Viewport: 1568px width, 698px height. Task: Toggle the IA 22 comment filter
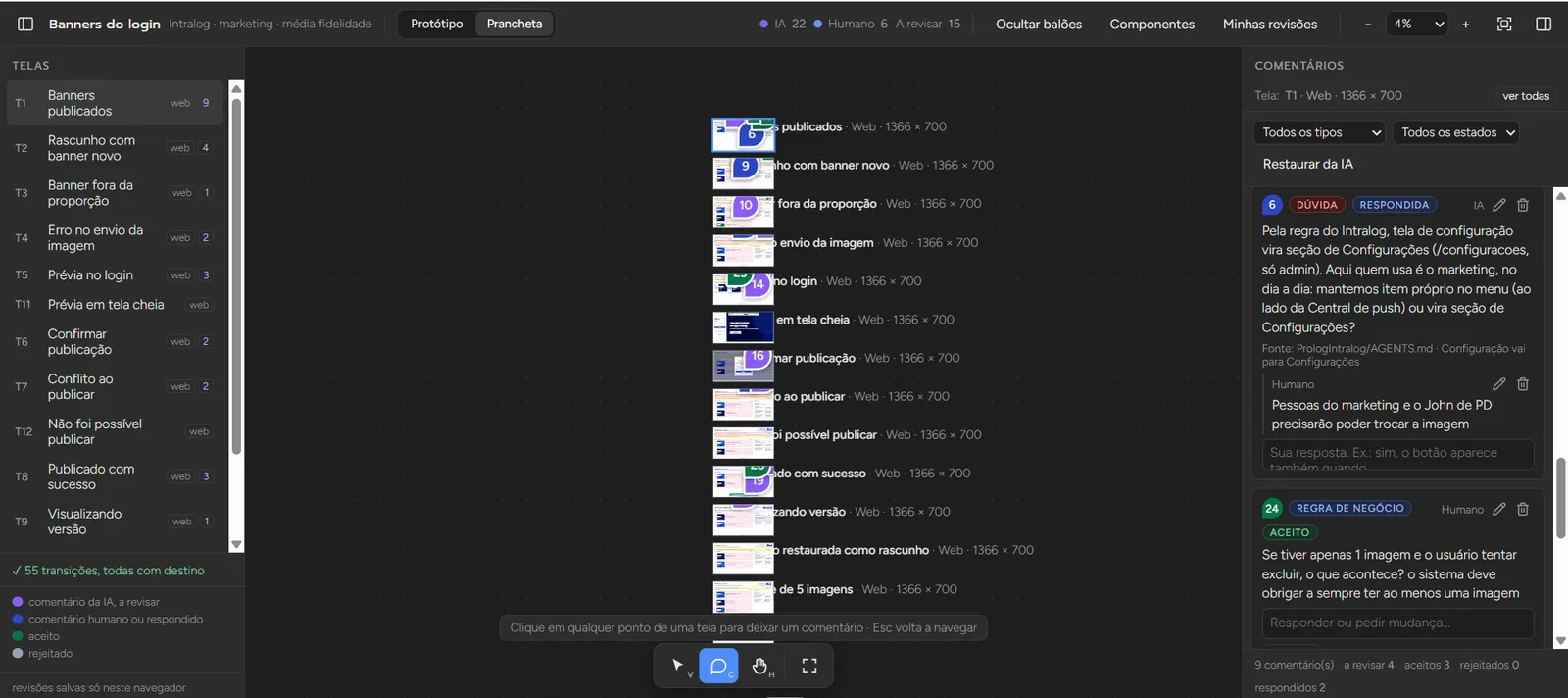783,24
